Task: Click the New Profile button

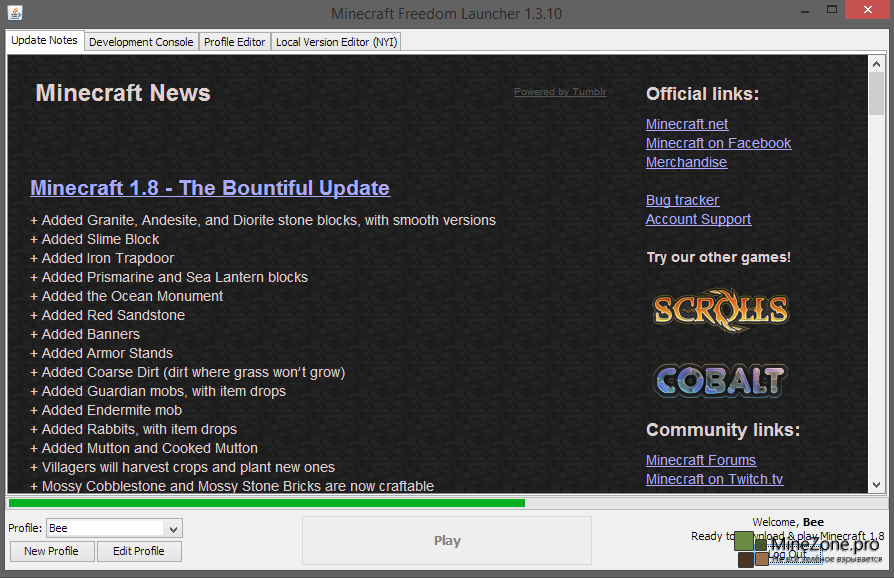Action: pyautogui.click(x=52, y=551)
